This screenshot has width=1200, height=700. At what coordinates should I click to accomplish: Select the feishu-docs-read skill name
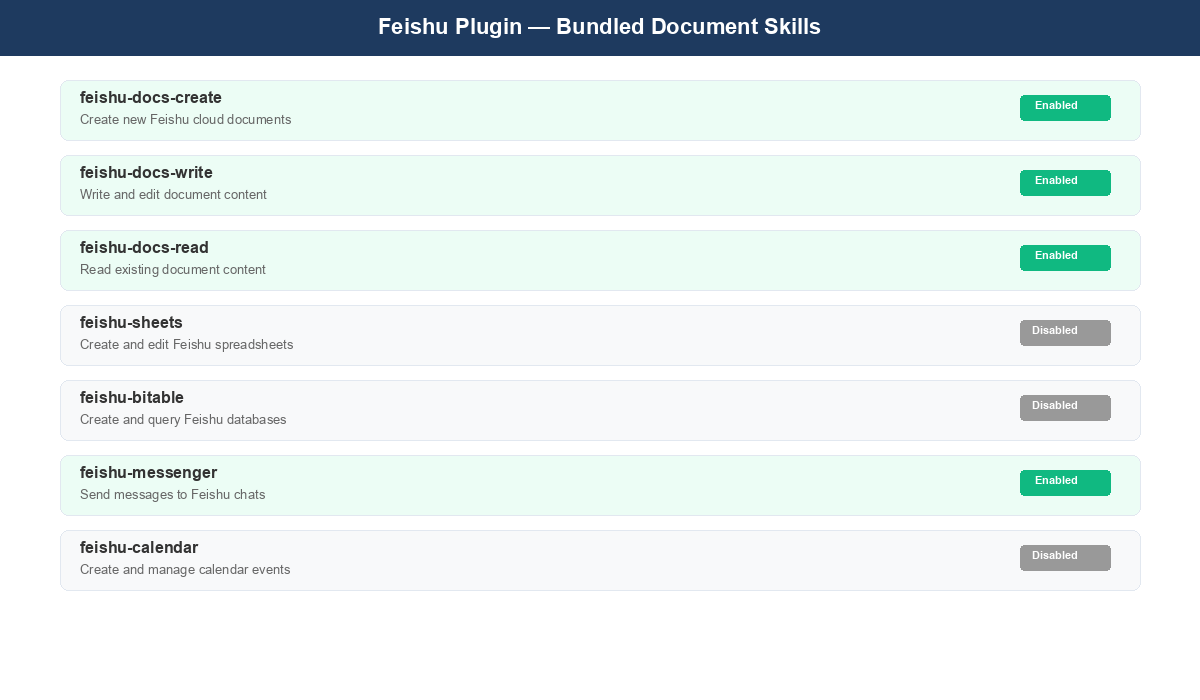144,248
